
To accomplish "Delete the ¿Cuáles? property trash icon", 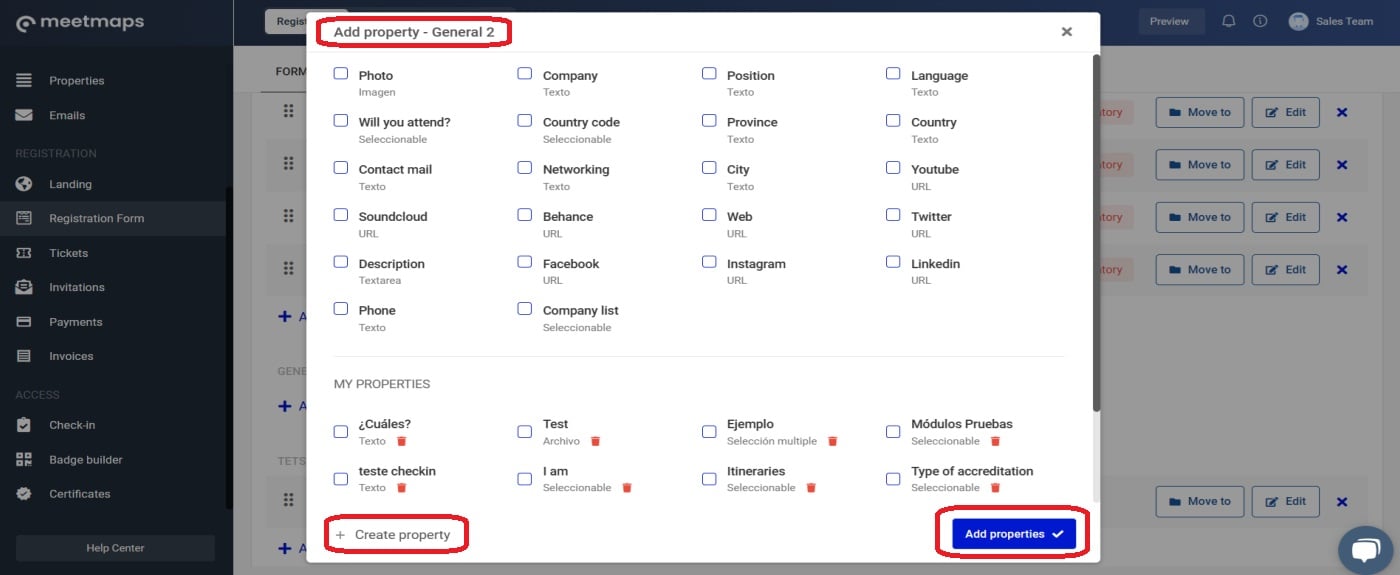I will coord(401,441).
